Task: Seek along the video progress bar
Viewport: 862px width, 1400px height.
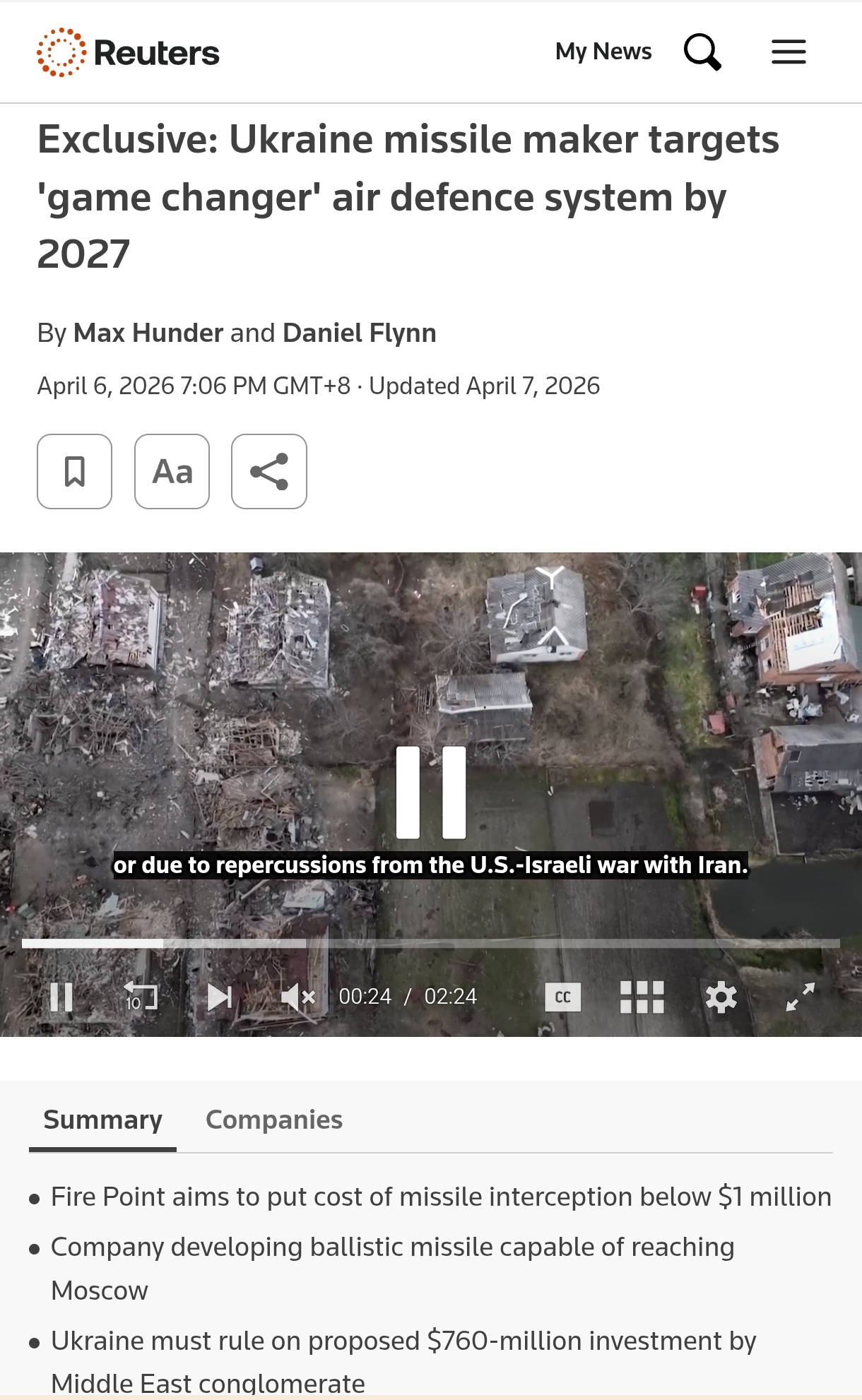Action: pyautogui.click(x=431, y=943)
